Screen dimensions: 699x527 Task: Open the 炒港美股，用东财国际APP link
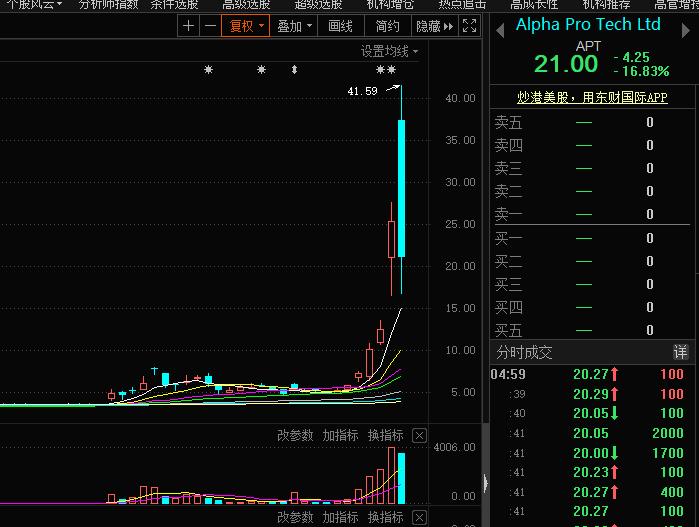[x=592, y=97]
